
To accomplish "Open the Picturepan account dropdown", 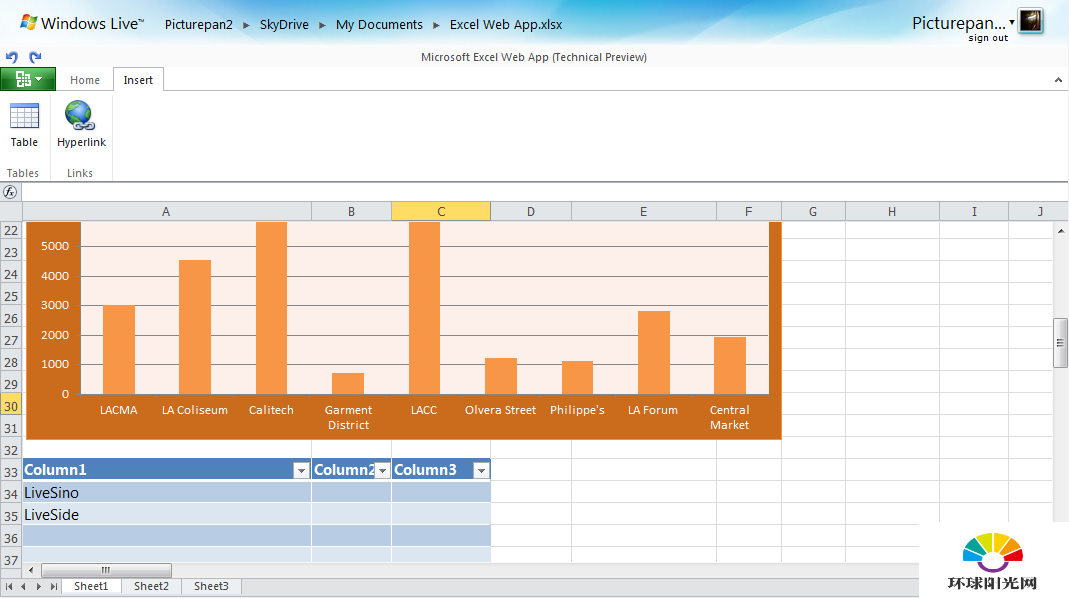I will 1012,22.
